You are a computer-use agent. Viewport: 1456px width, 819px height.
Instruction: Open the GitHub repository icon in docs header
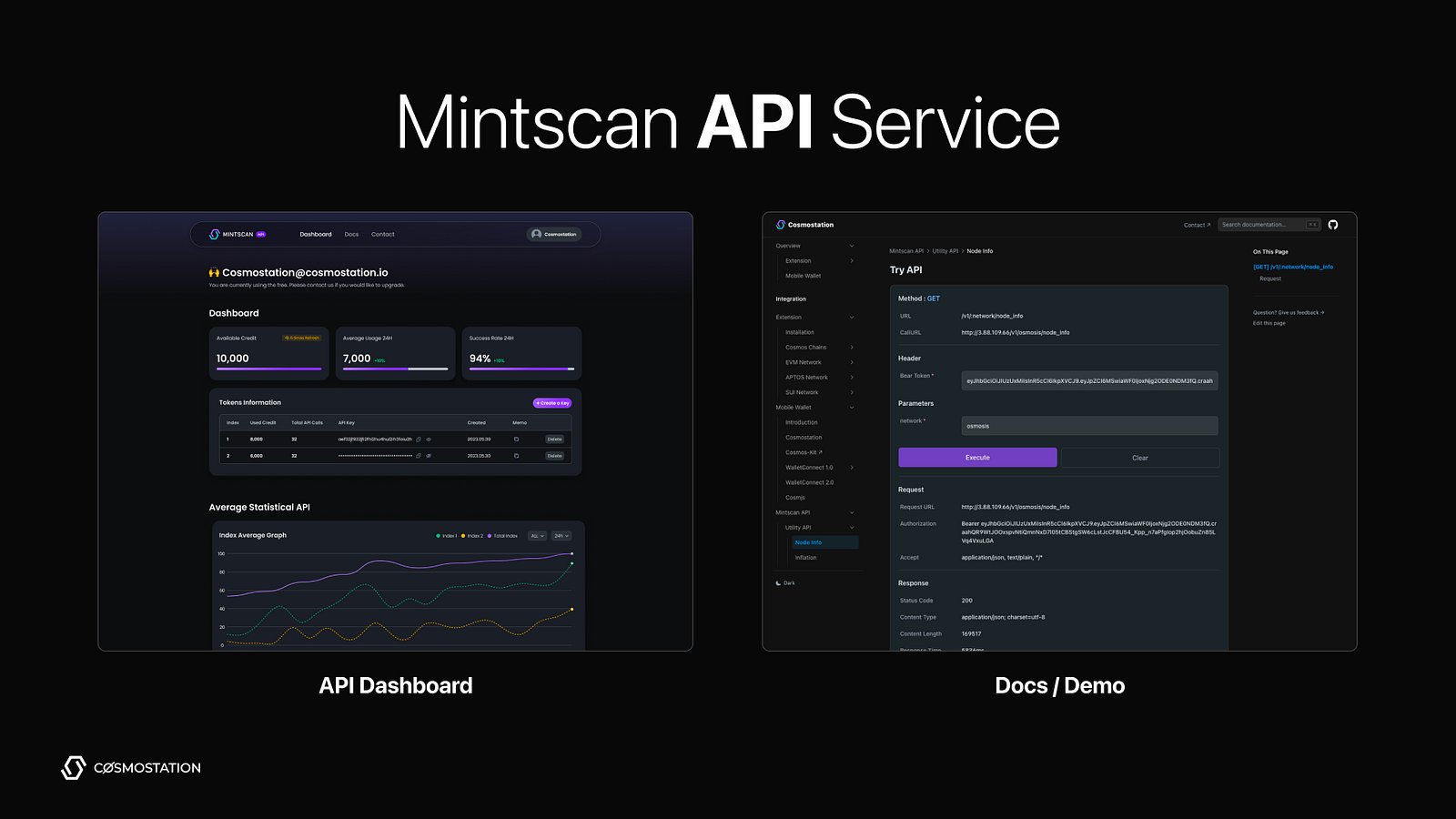[x=1332, y=224]
